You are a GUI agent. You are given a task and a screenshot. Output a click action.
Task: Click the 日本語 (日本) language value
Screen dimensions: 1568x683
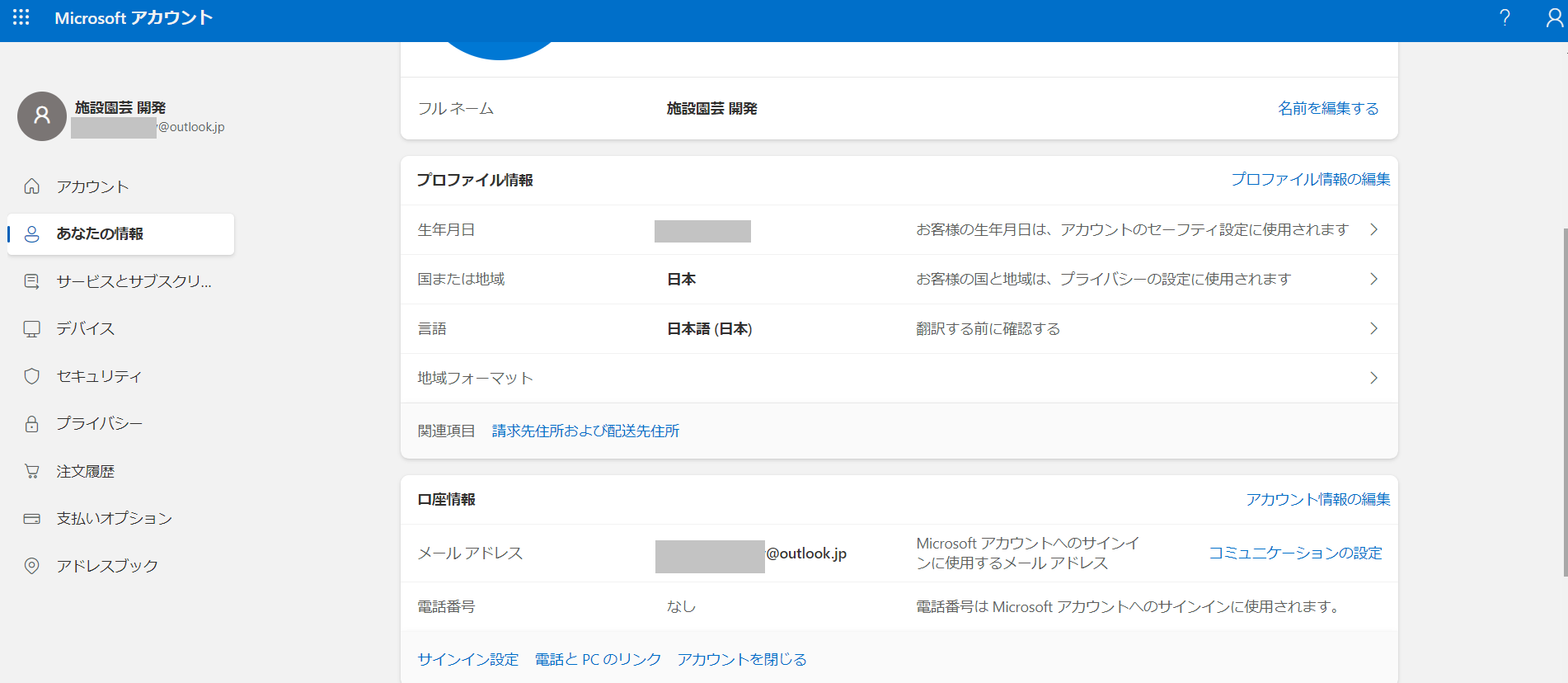[709, 328]
